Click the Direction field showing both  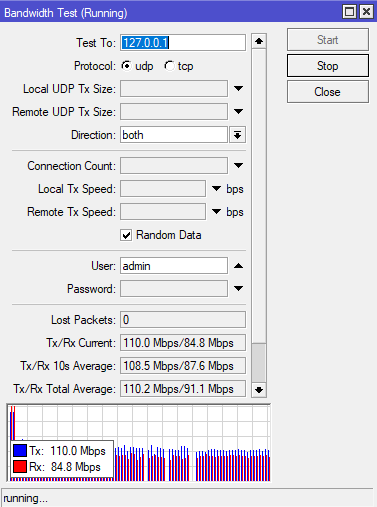(x=174, y=135)
